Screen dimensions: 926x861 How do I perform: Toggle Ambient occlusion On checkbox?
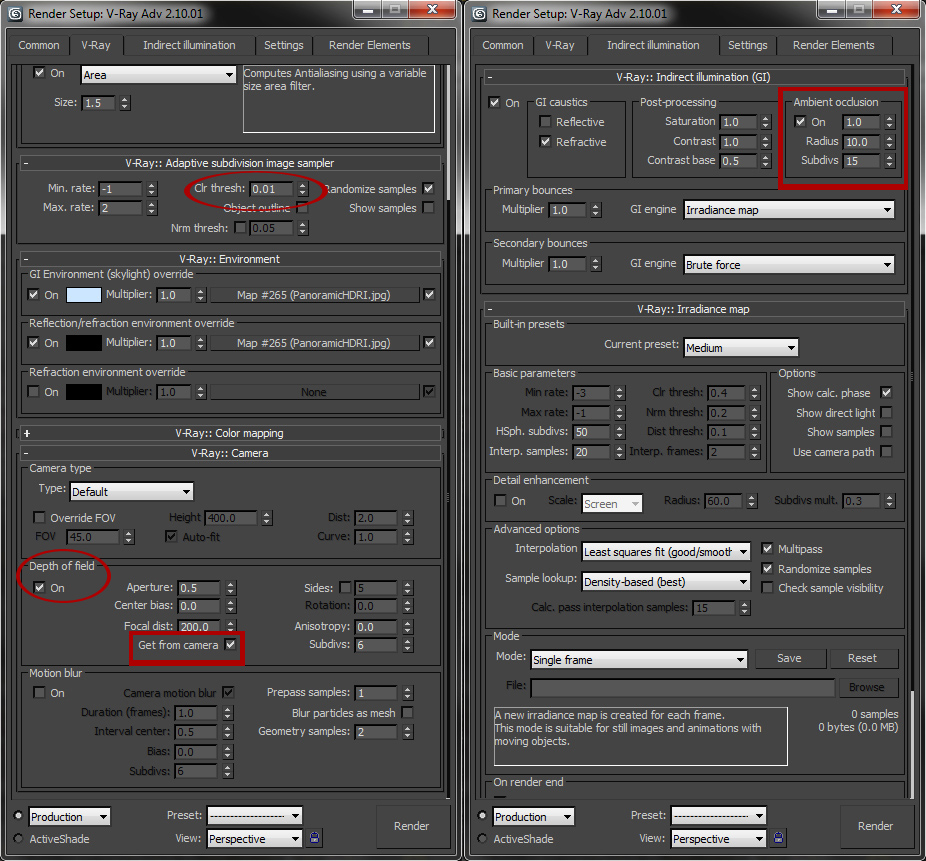(800, 122)
